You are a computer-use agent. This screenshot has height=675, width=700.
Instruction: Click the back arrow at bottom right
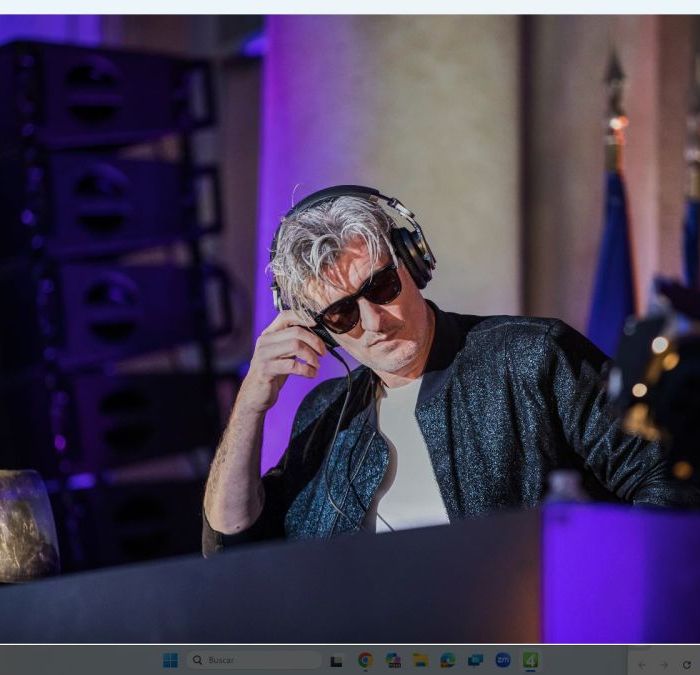(x=642, y=665)
